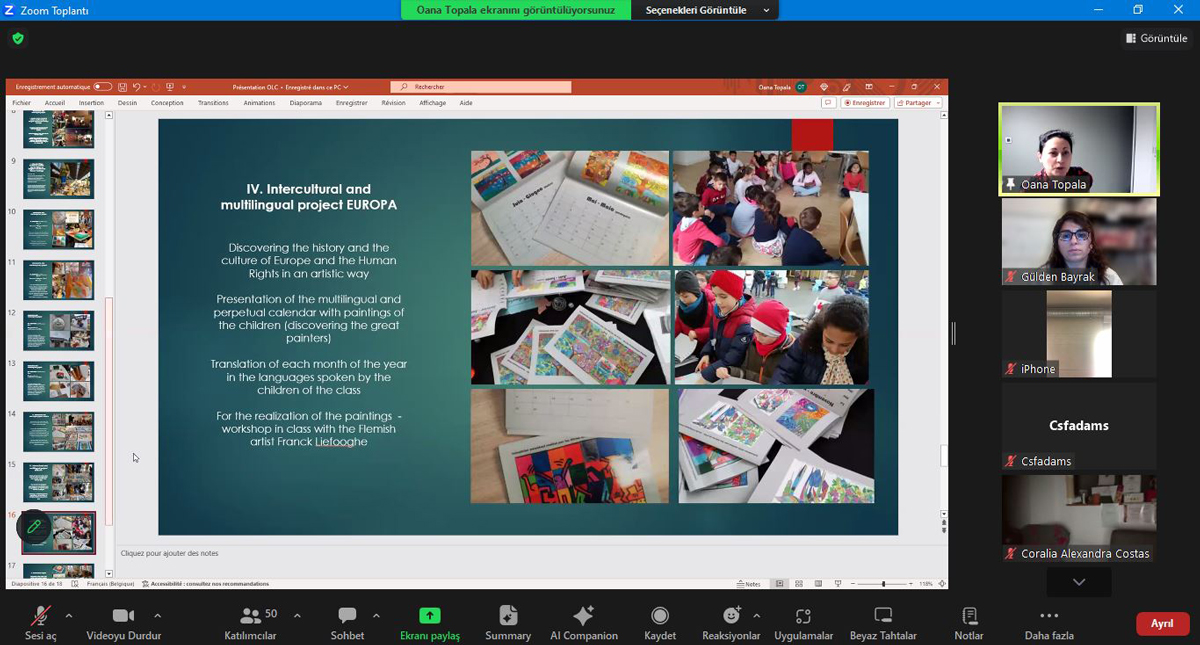Click Accessibilité recommendations in status bar

coord(205,584)
